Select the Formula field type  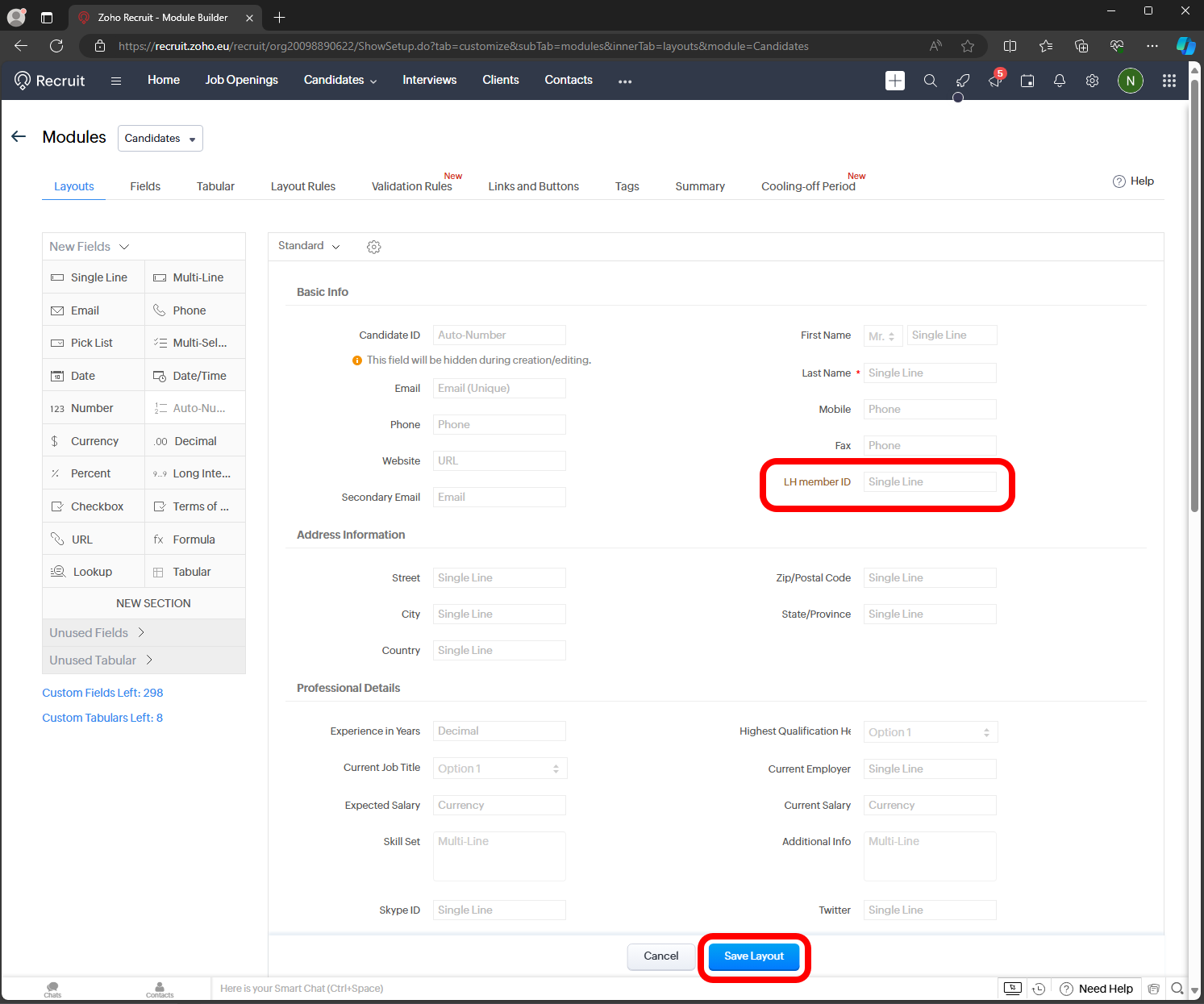pos(195,539)
